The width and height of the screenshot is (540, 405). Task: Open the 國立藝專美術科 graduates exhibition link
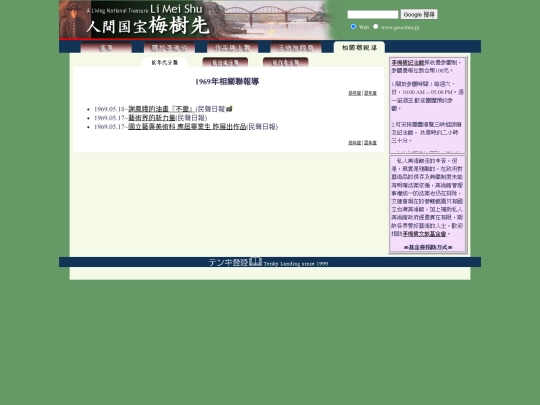coord(187,127)
